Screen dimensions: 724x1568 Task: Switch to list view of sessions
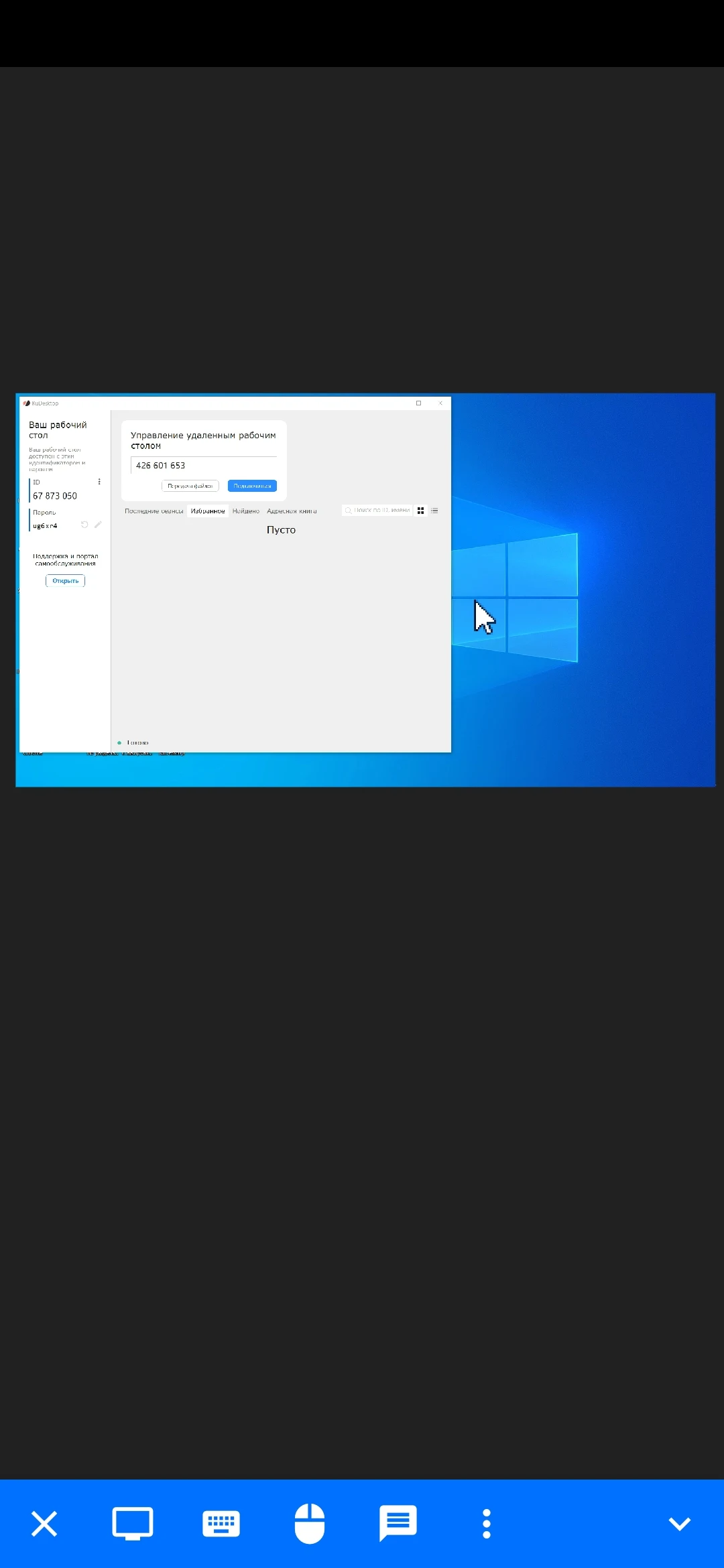tap(434, 511)
